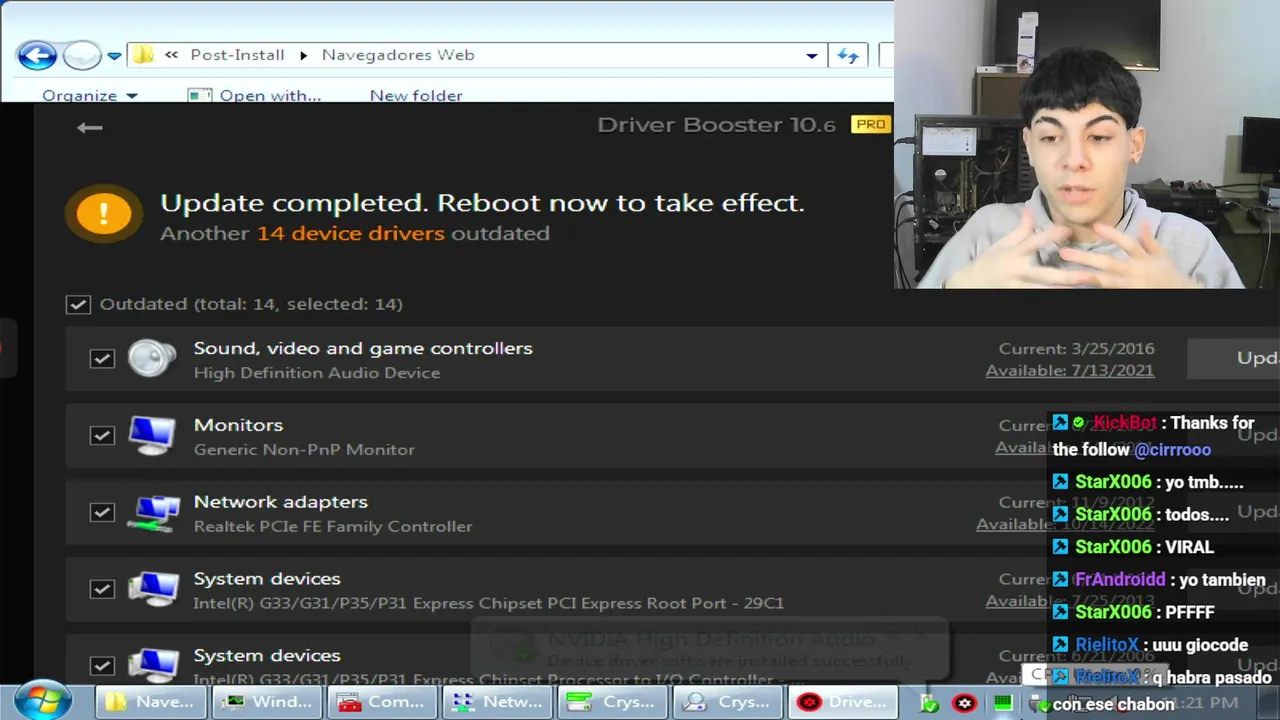The width and height of the screenshot is (1280, 720).
Task: Select Generic Non-PnP Monitor text
Action: click(304, 450)
